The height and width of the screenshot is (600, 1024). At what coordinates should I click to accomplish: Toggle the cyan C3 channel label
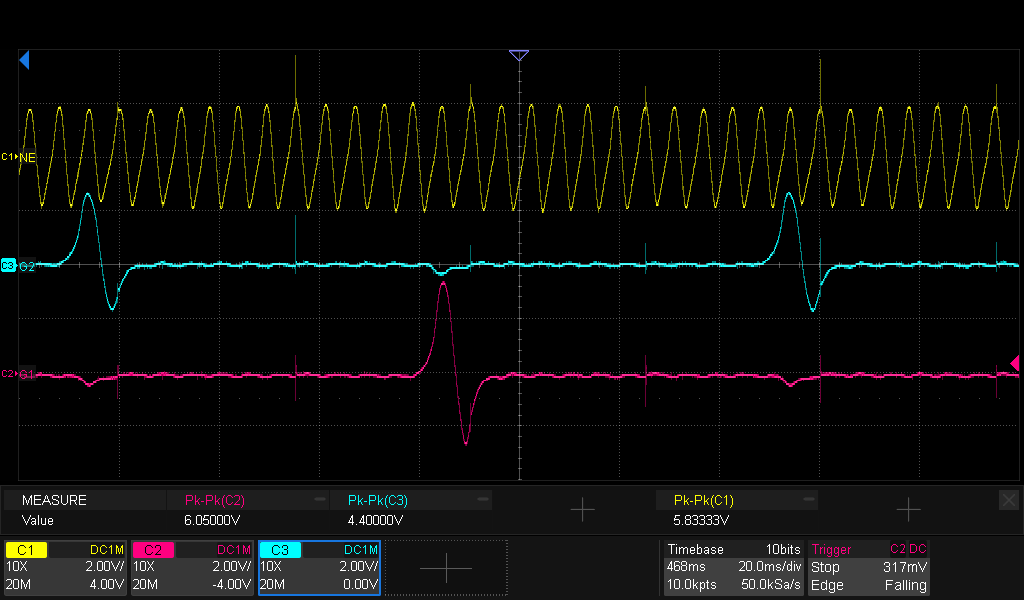280,550
